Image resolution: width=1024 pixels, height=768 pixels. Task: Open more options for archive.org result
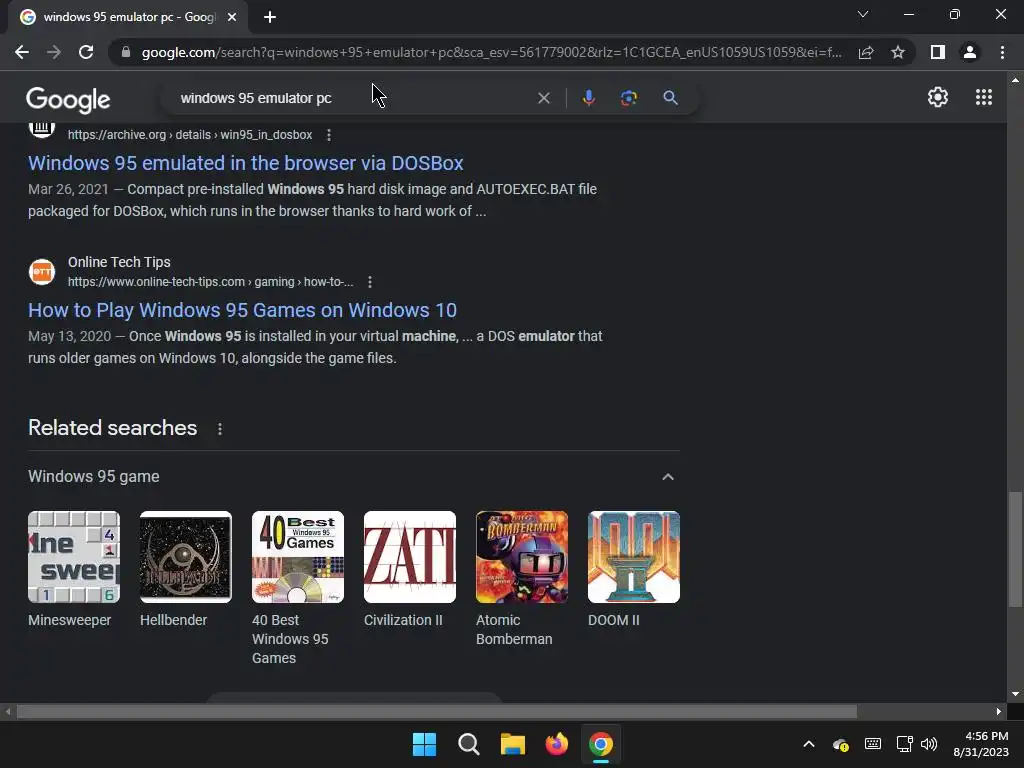pyautogui.click(x=329, y=135)
